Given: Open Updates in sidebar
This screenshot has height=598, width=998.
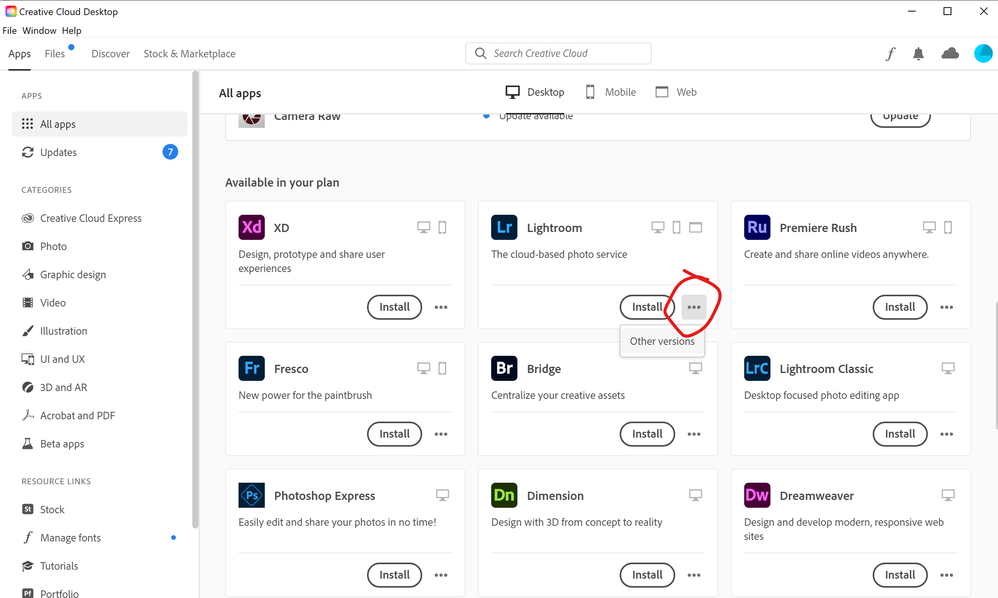Looking at the screenshot, I should click(x=100, y=152).
